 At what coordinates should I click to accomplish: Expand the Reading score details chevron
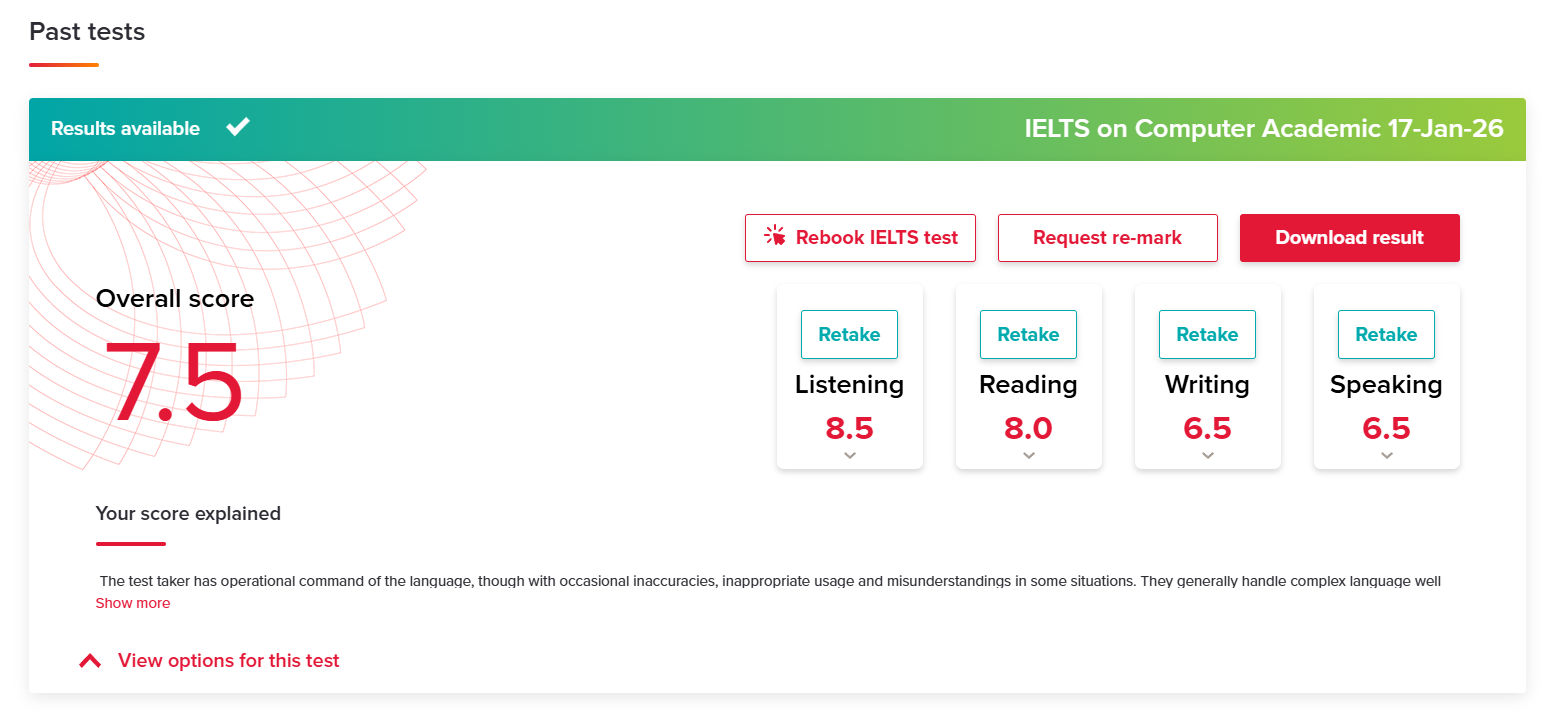pyautogui.click(x=1029, y=455)
